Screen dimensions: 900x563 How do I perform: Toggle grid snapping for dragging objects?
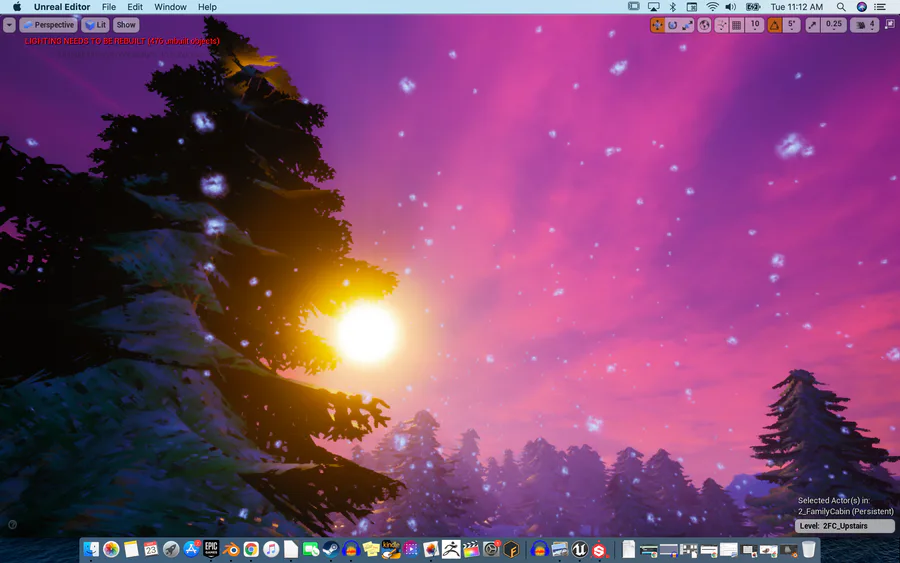click(736, 25)
